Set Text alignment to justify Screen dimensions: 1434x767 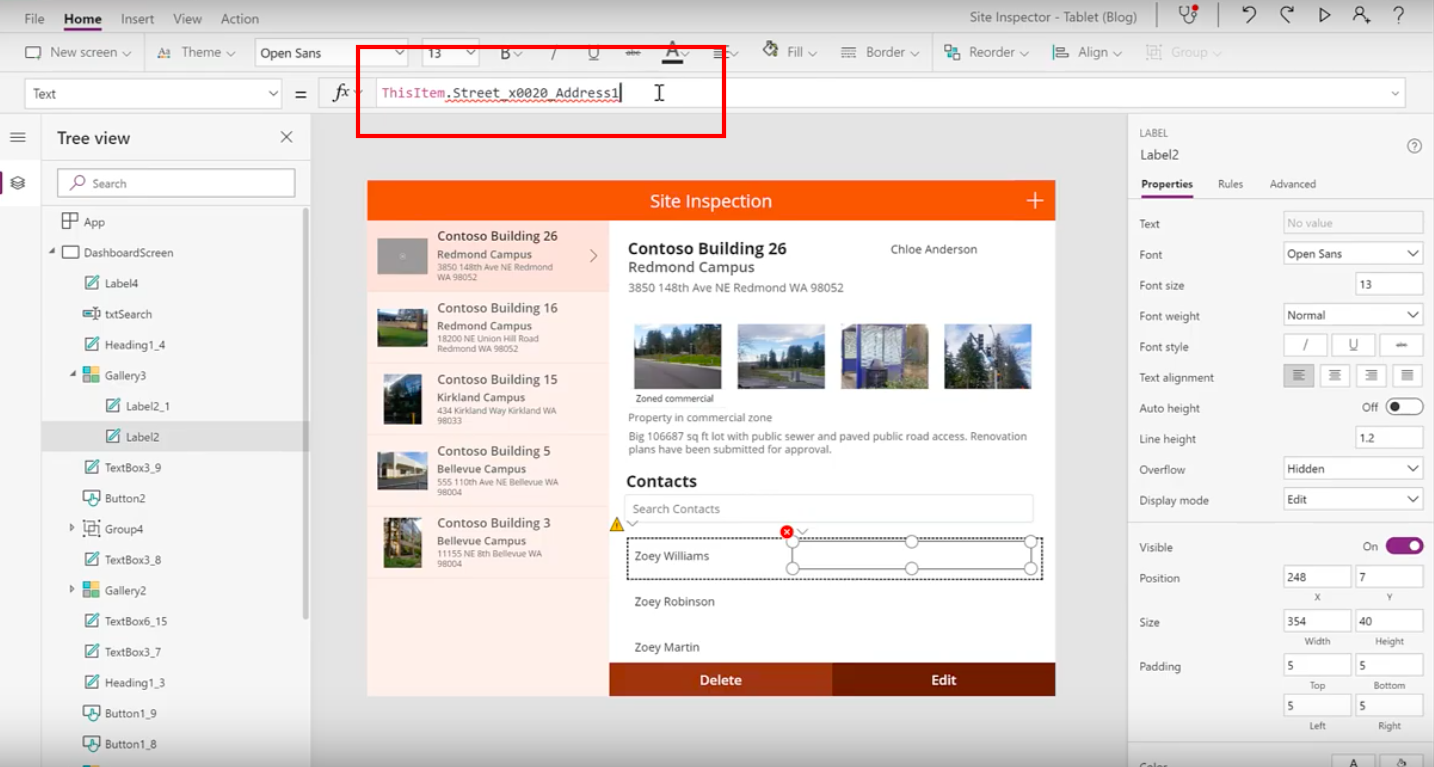coord(1407,376)
